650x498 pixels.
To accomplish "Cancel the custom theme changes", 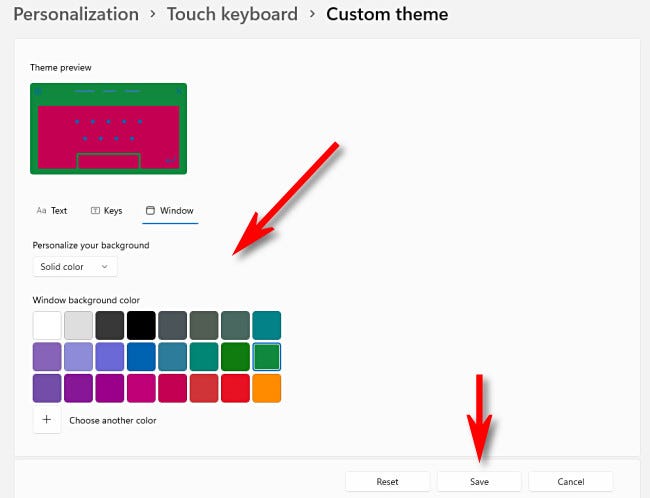I will pyautogui.click(x=570, y=481).
